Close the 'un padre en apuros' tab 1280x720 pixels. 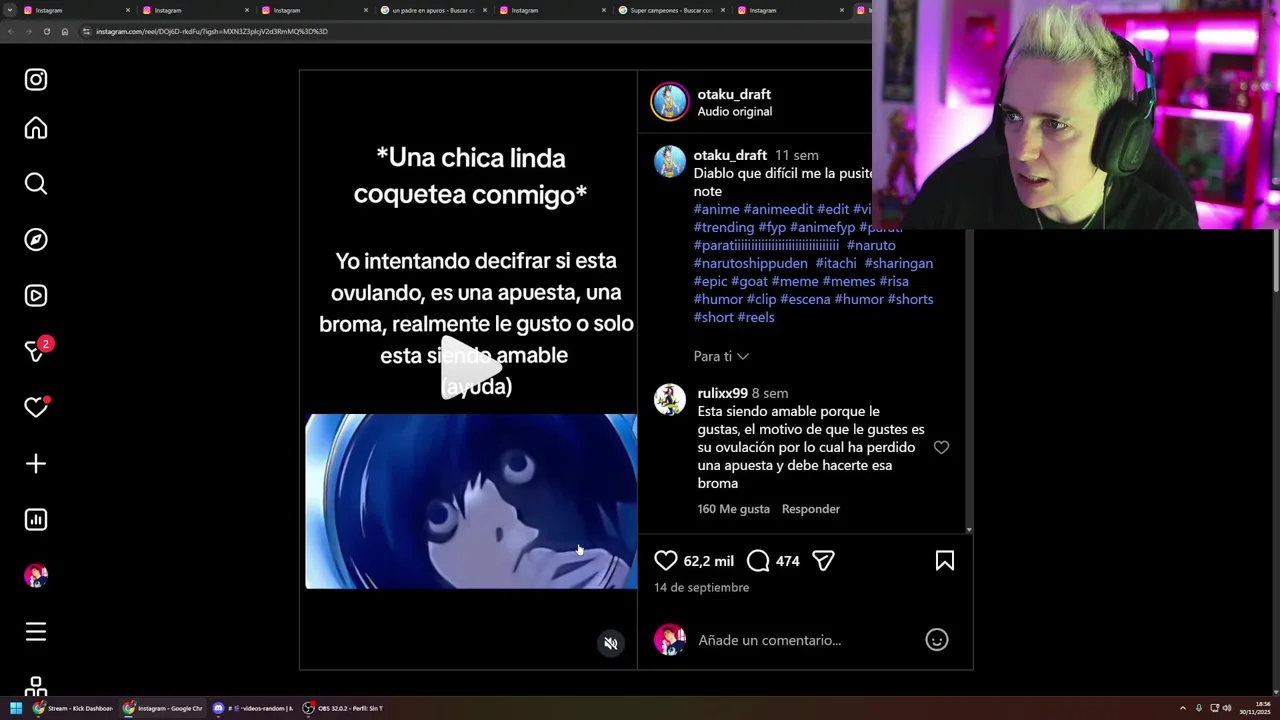[x=485, y=10]
